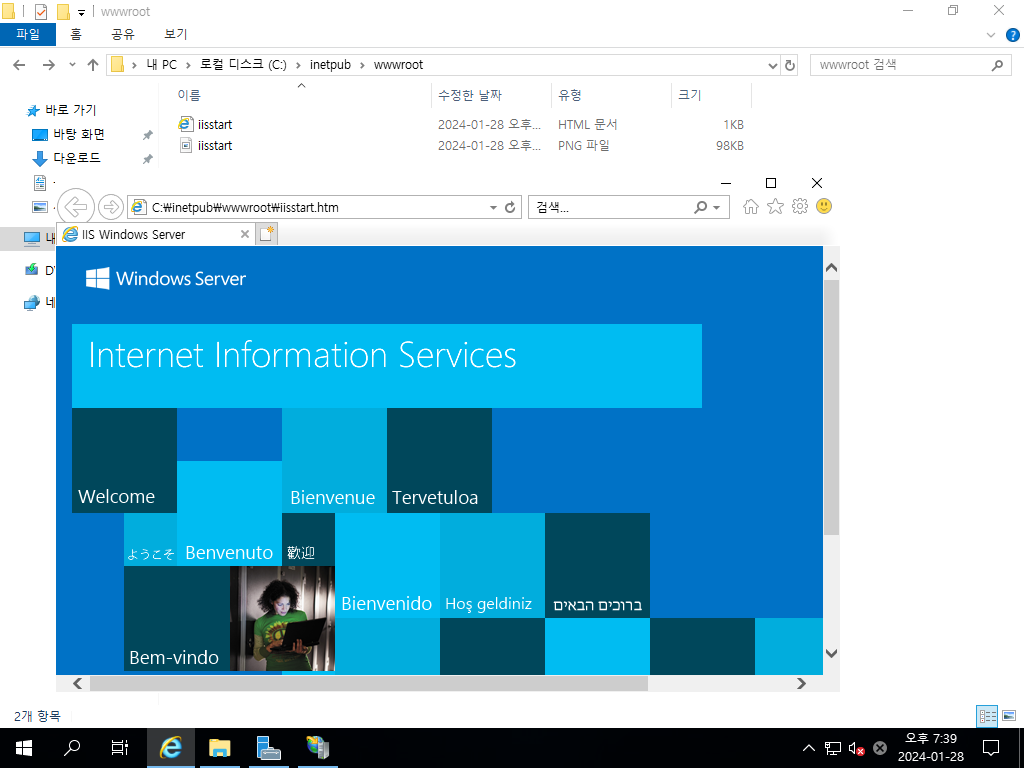
Task: Click 내 PC in the breadcrumb path
Action: click(x=161, y=65)
